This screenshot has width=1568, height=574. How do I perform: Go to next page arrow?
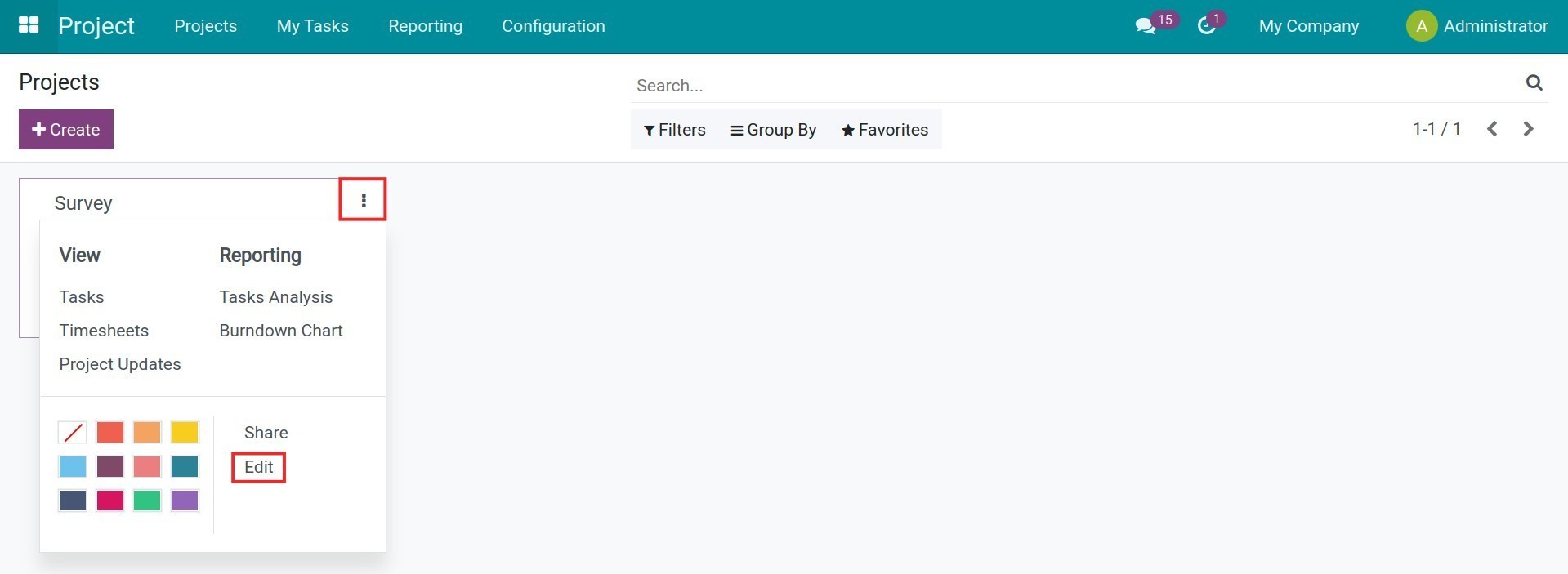(x=1528, y=129)
